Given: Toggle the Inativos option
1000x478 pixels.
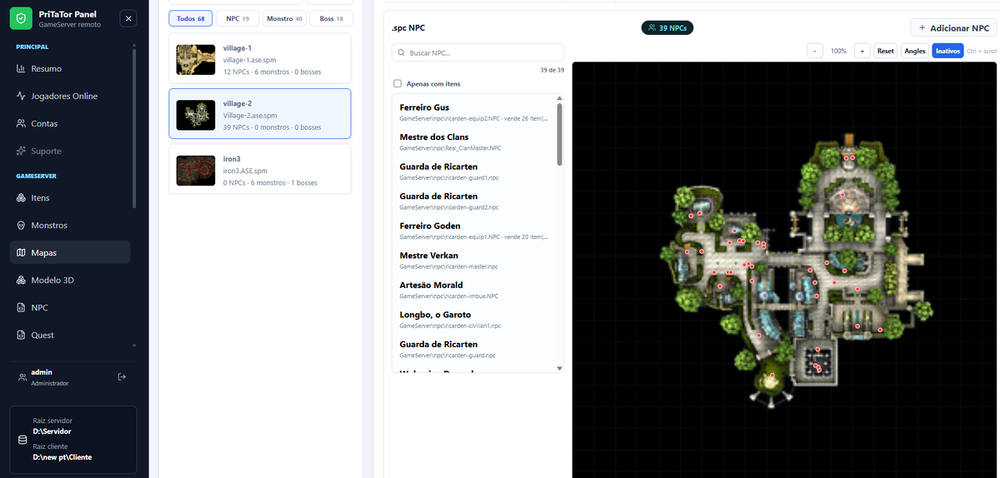Looking at the screenshot, I should [948, 51].
